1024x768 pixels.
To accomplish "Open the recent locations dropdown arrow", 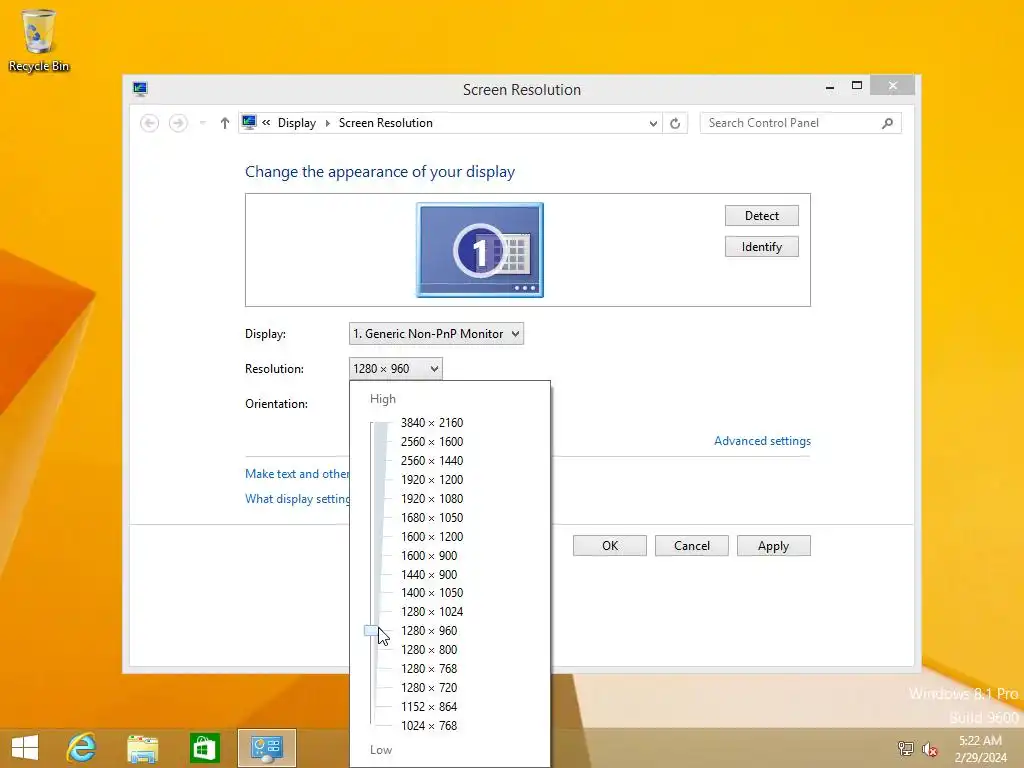I will pos(202,123).
